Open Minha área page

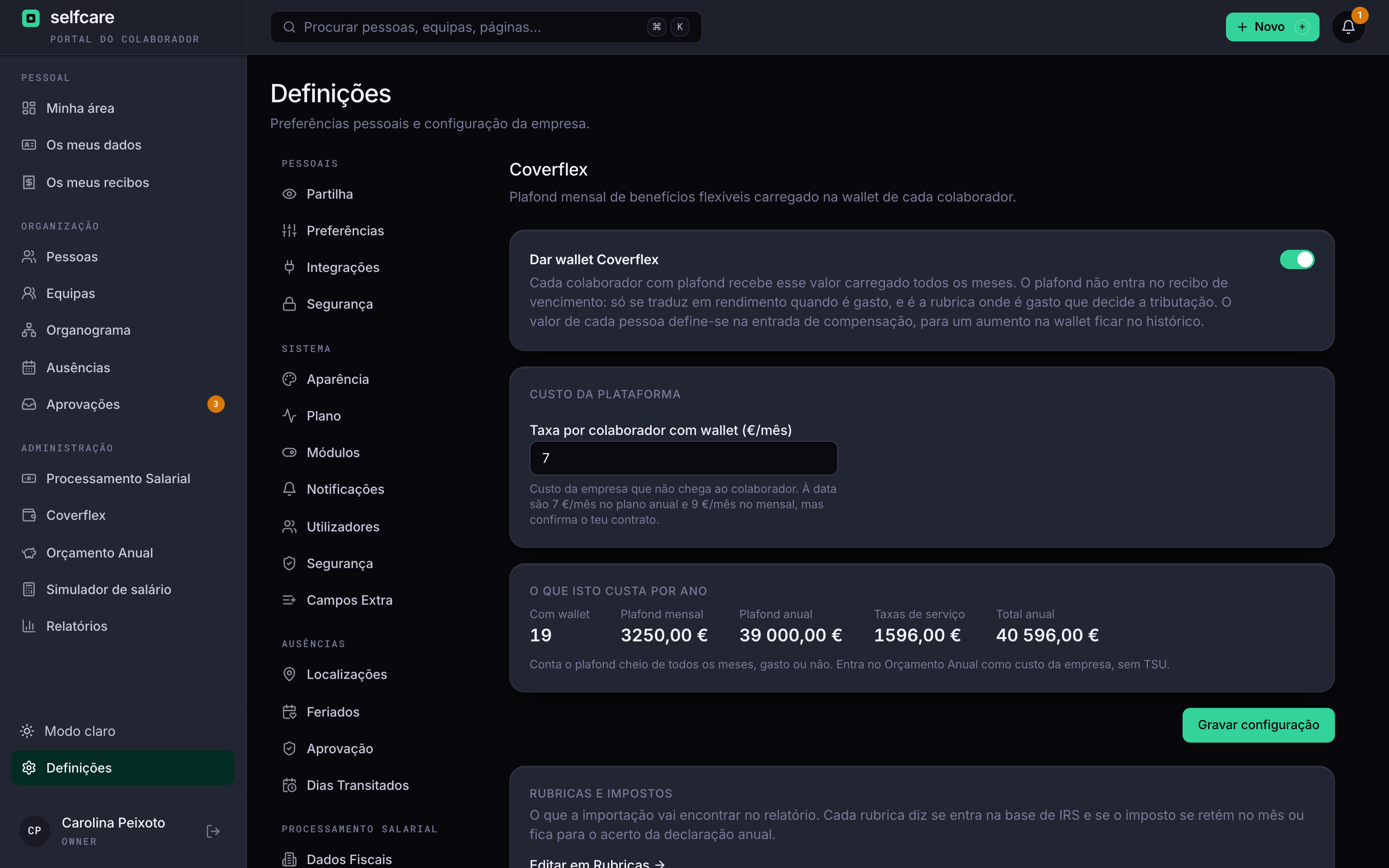coord(123,108)
